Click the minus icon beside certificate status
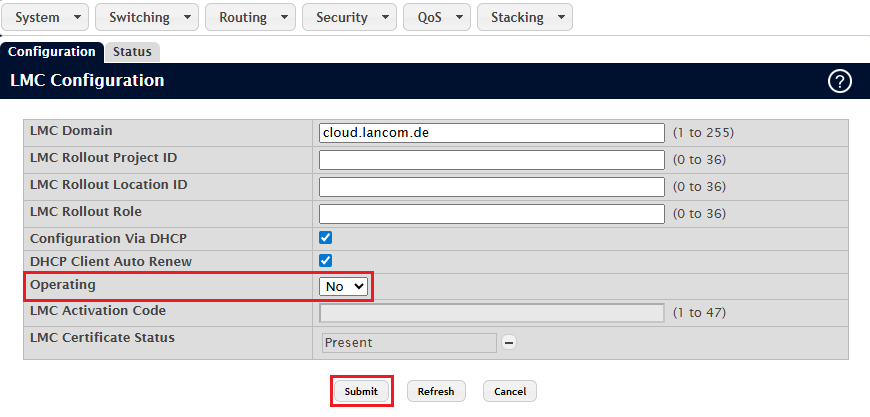Viewport: 870px width, 417px height. point(509,342)
